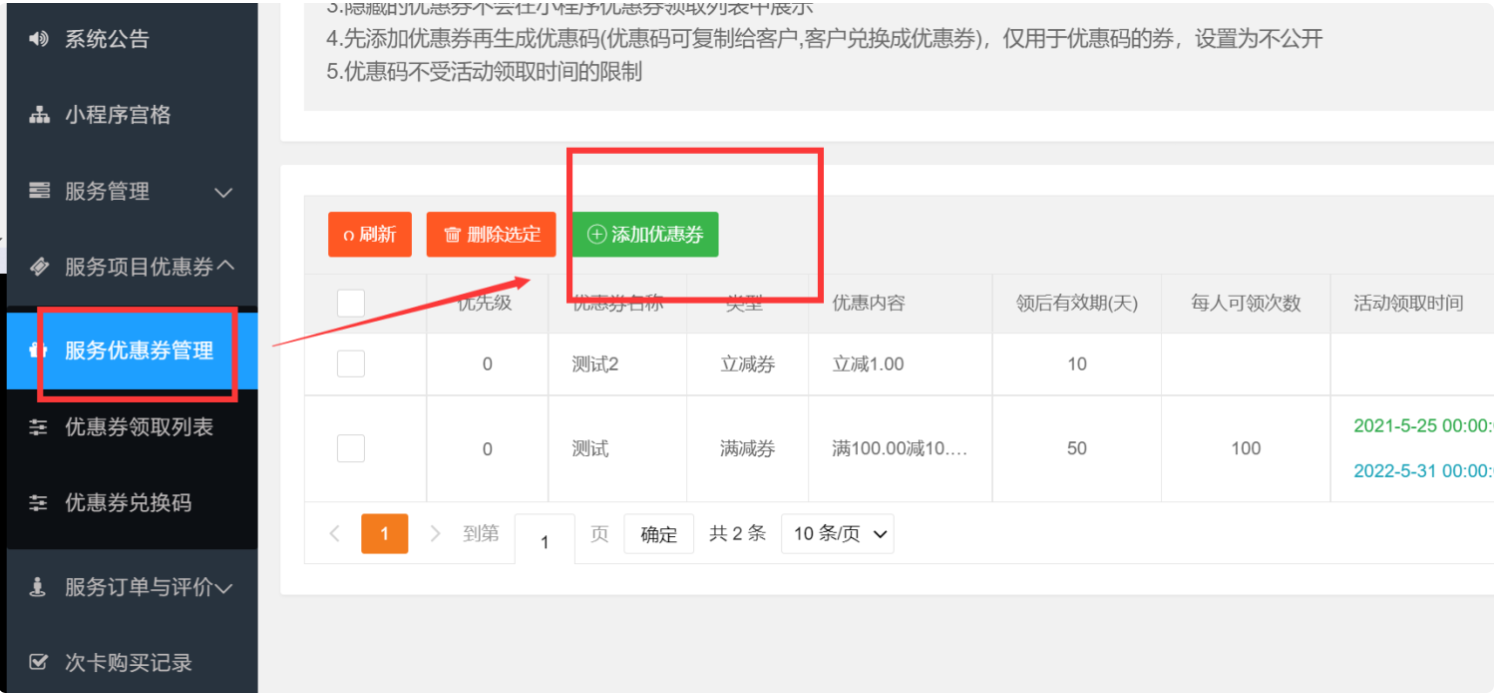
Task: Go to previous page arrow in pagination
Action: (x=335, y=534)
